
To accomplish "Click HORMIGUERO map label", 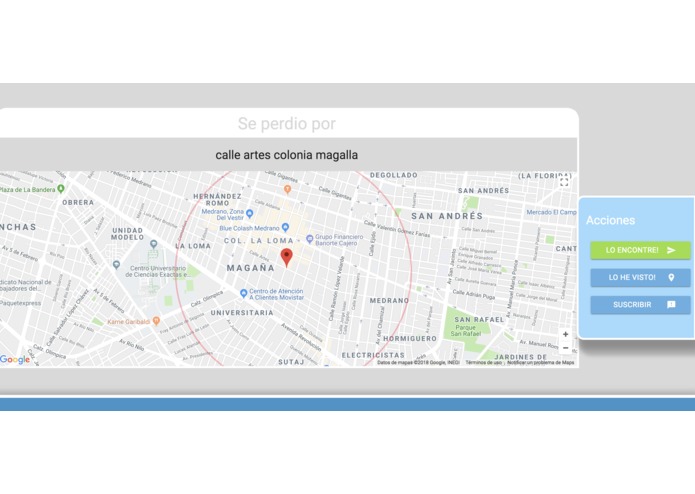I will 410,339.
